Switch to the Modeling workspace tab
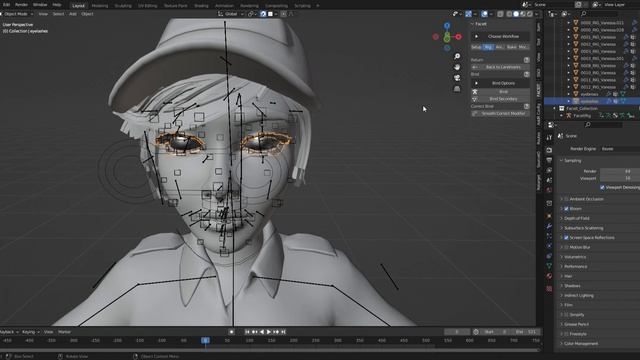This screenshot has width=640, height=360. (x=100, y=6)
